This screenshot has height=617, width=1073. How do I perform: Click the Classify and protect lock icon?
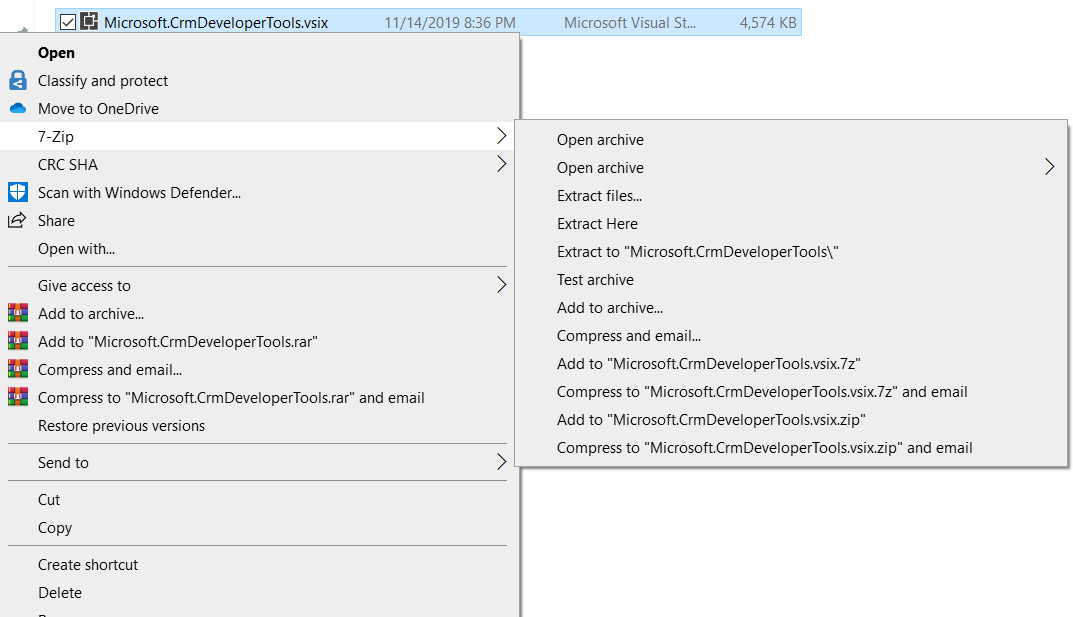tap(17, 81)
